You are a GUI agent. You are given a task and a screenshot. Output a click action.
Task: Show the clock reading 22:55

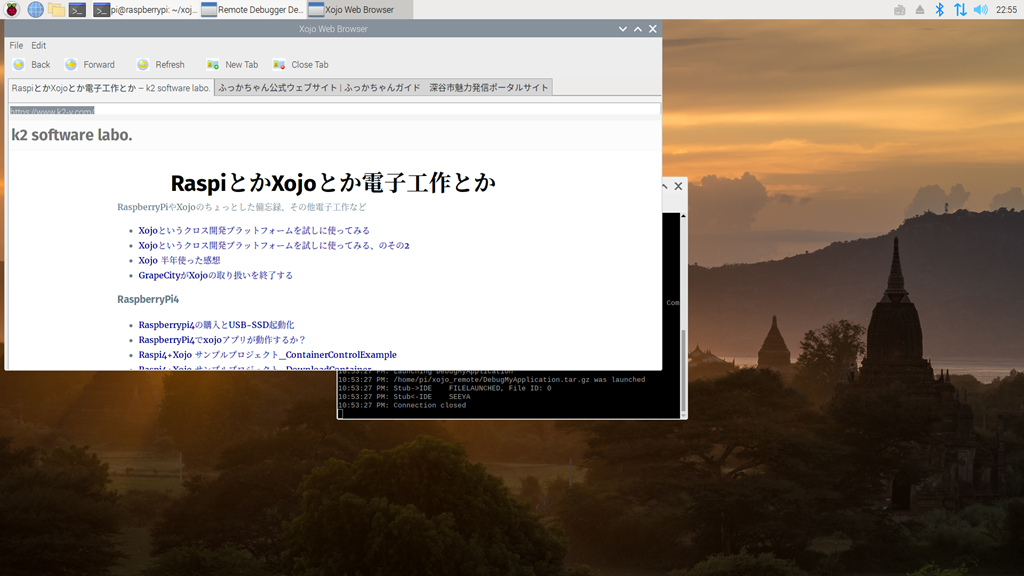click(1006, 9)
